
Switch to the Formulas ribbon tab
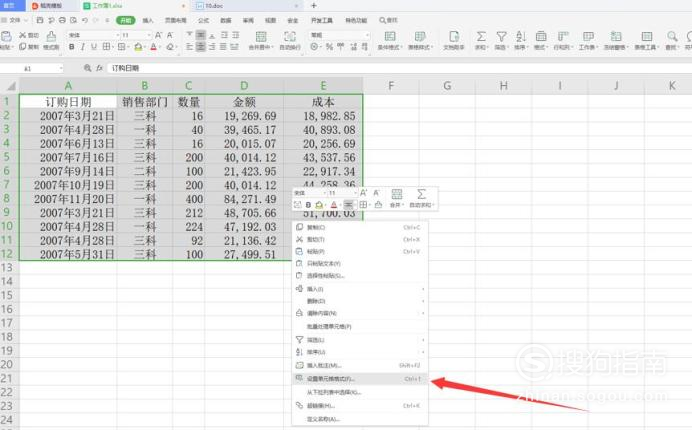pos(203,20)
